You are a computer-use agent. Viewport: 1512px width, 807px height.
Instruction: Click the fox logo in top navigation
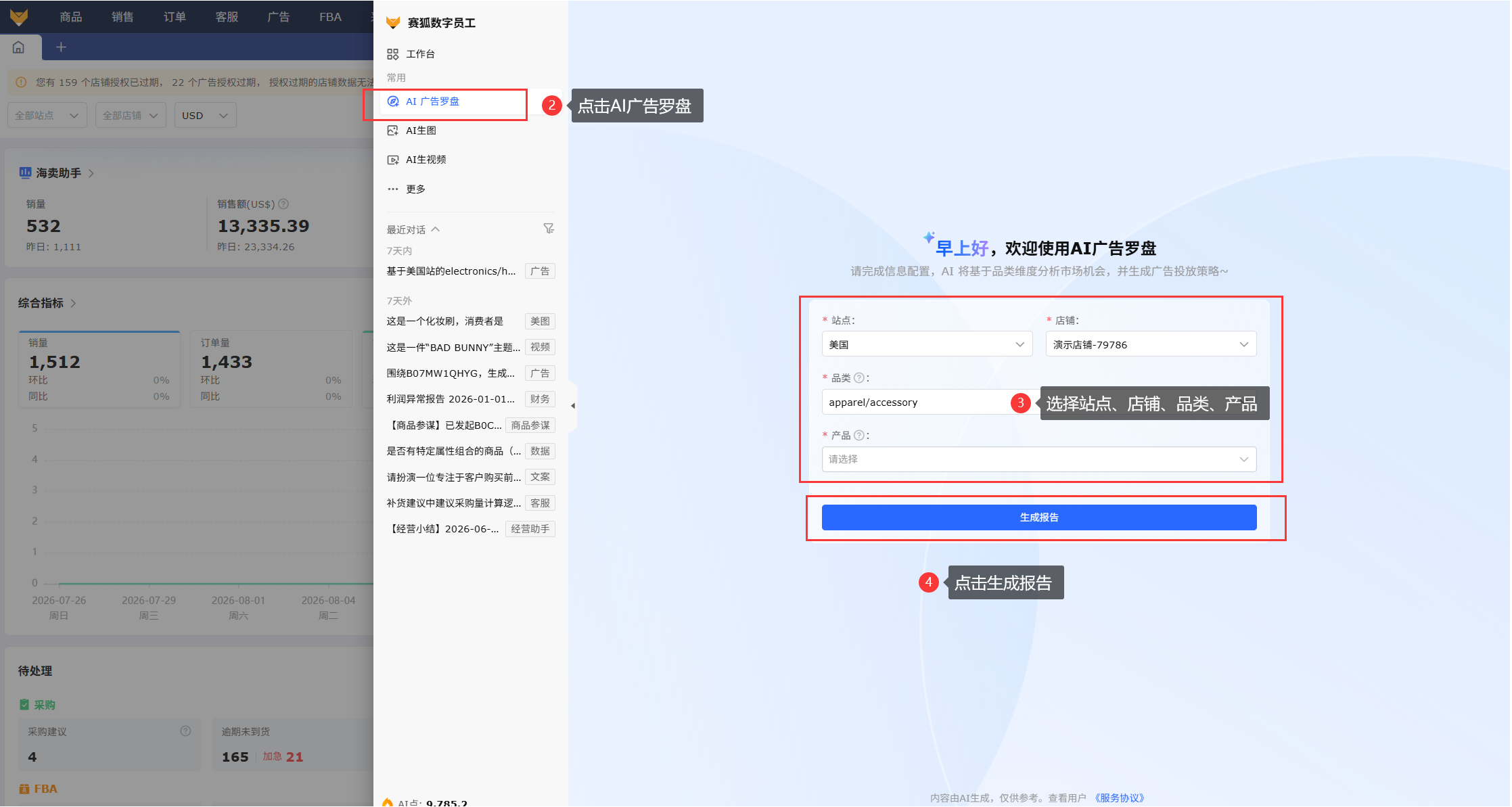click(19, 16)
